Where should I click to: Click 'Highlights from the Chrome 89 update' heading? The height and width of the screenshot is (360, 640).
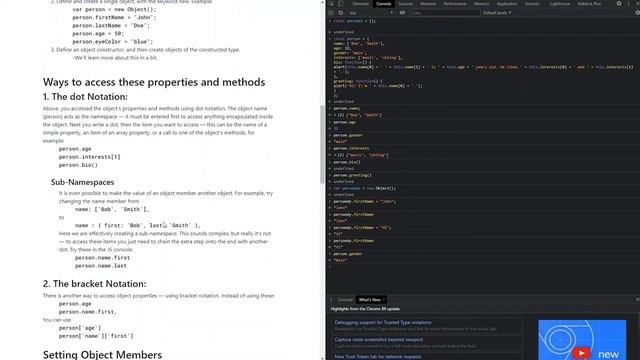[x=365, y=309]
